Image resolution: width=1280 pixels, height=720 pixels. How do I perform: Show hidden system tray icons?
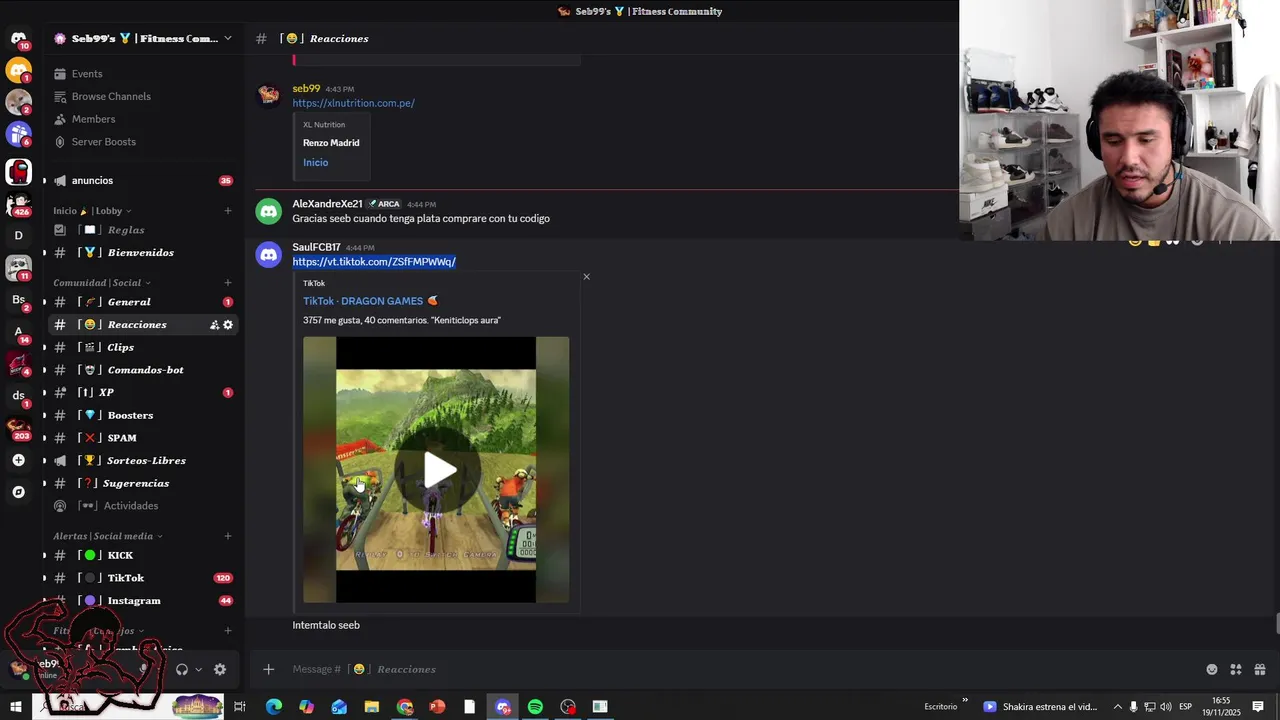point(1117,707)
